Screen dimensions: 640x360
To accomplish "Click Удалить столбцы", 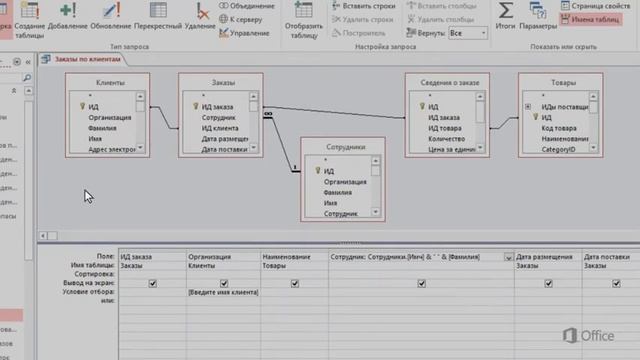I will (x=440, y=19).
